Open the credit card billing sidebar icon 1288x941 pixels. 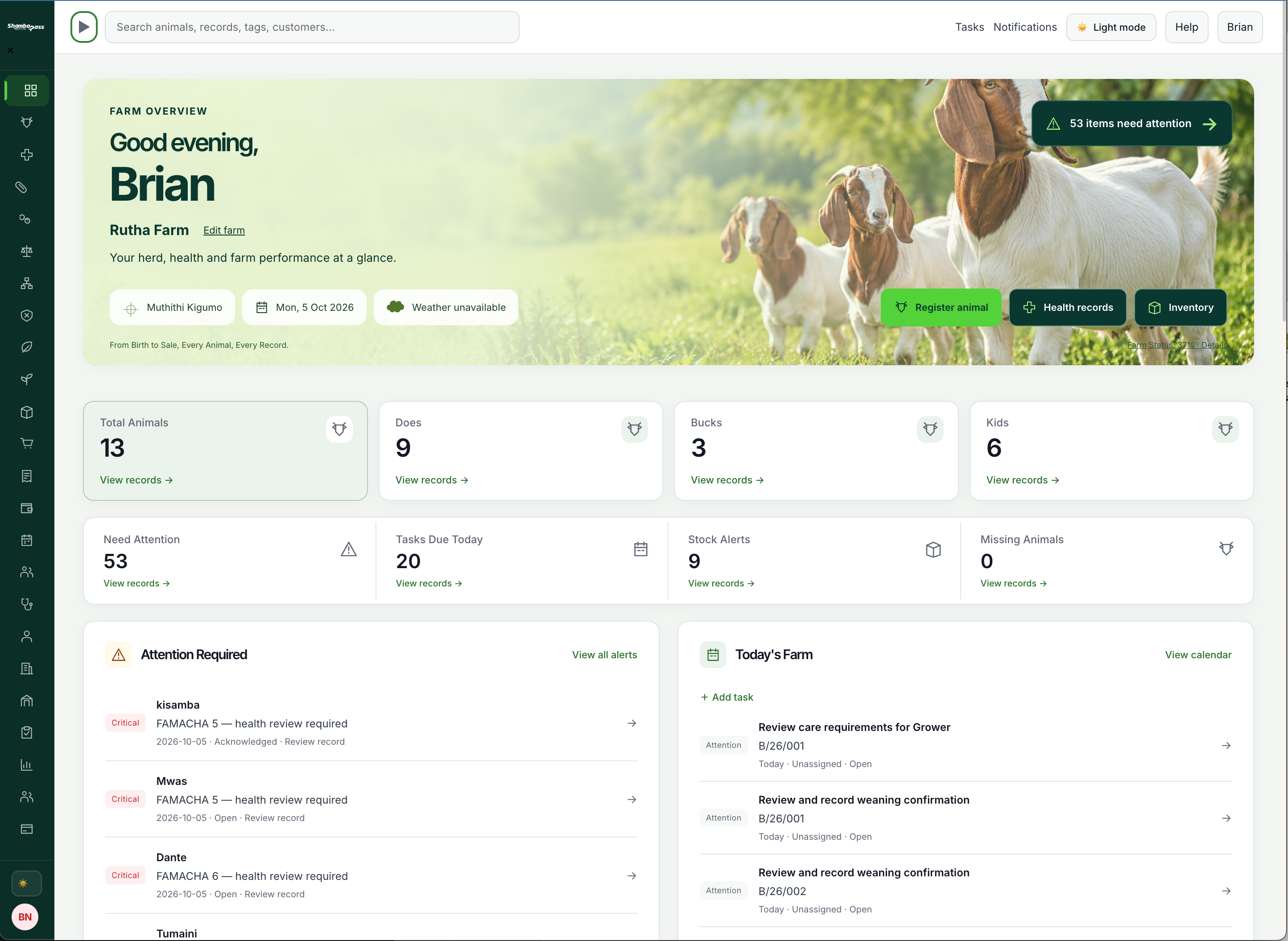[x=27, y=829]
